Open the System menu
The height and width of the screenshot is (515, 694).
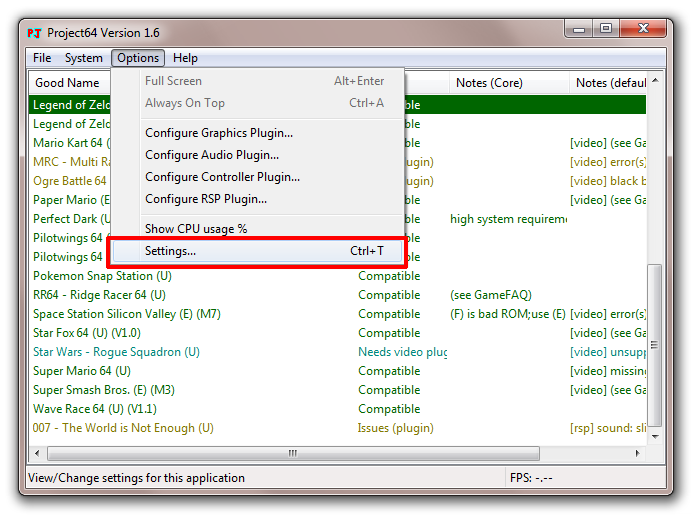click(x=84, y=58)
